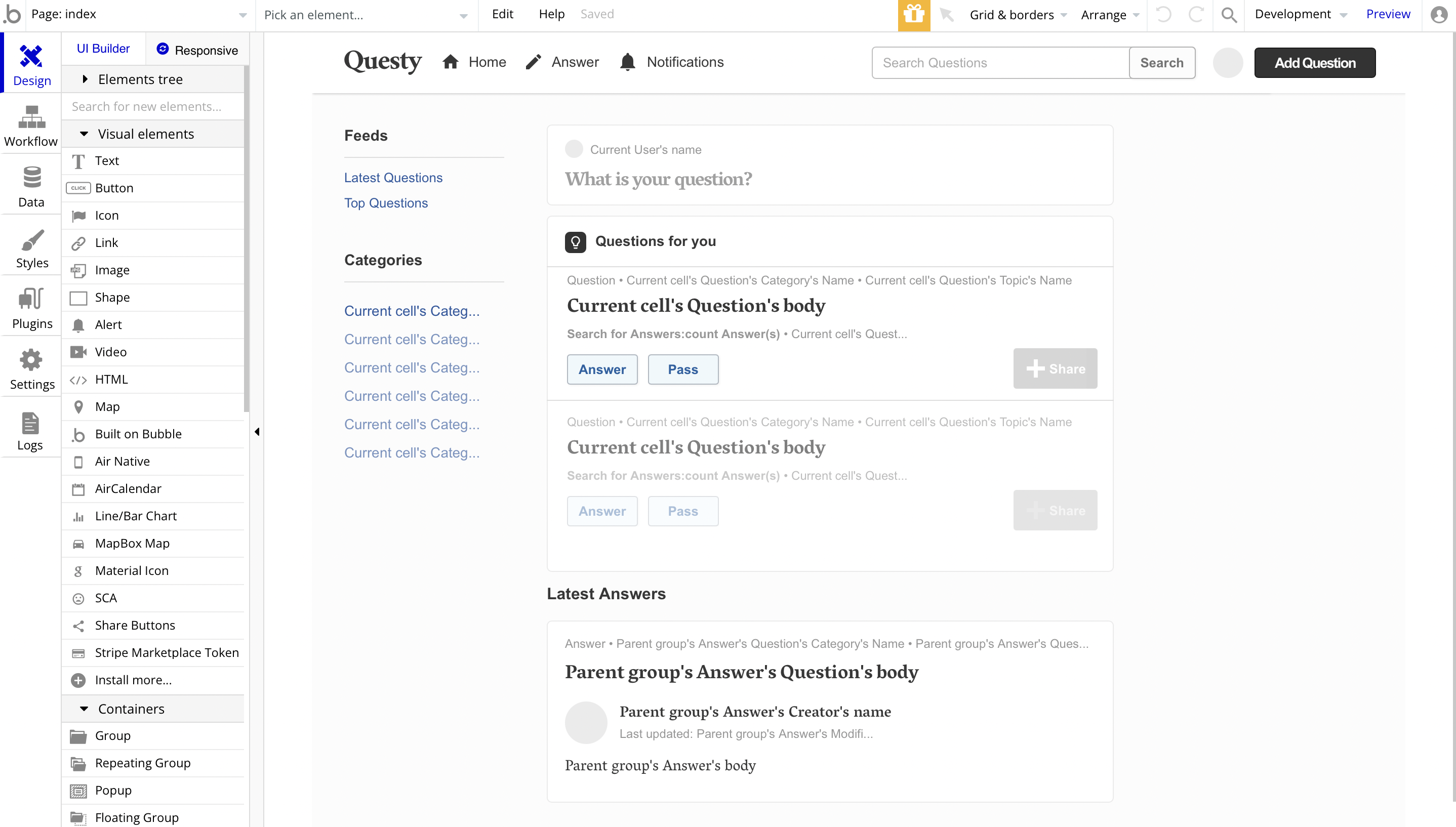The width and height of the screenshot is (1456, 827).
Task: Open the Settings gear icon
Action: (x=31, y=360)
